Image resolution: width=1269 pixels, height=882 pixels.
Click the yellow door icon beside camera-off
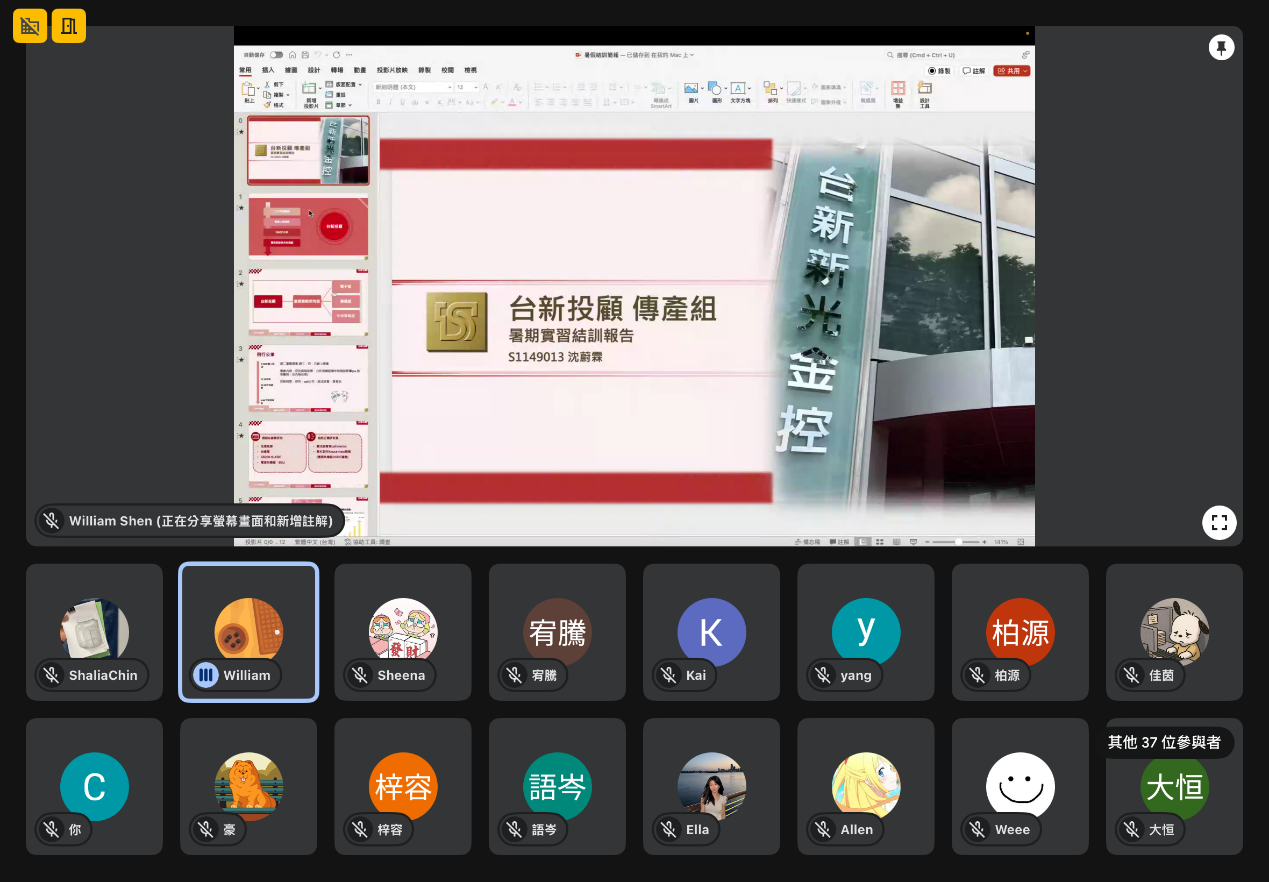69,26
